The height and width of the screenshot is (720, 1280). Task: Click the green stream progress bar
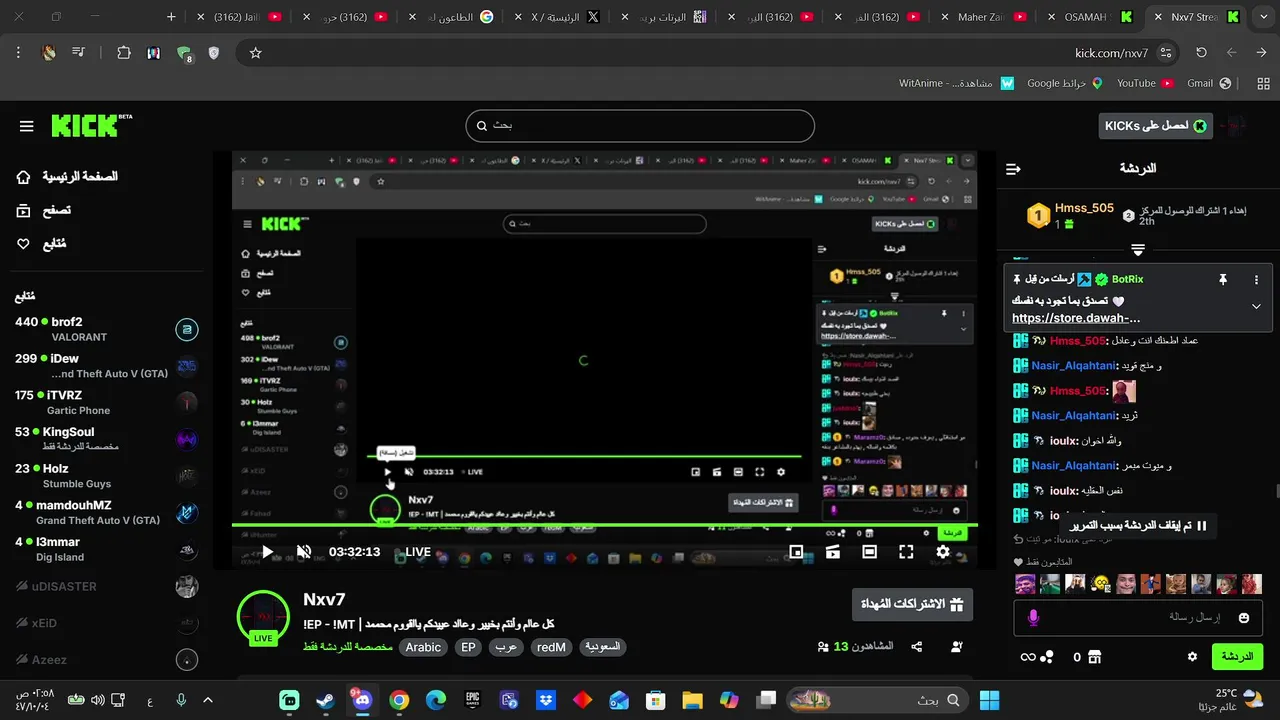(x=605, y=525)
